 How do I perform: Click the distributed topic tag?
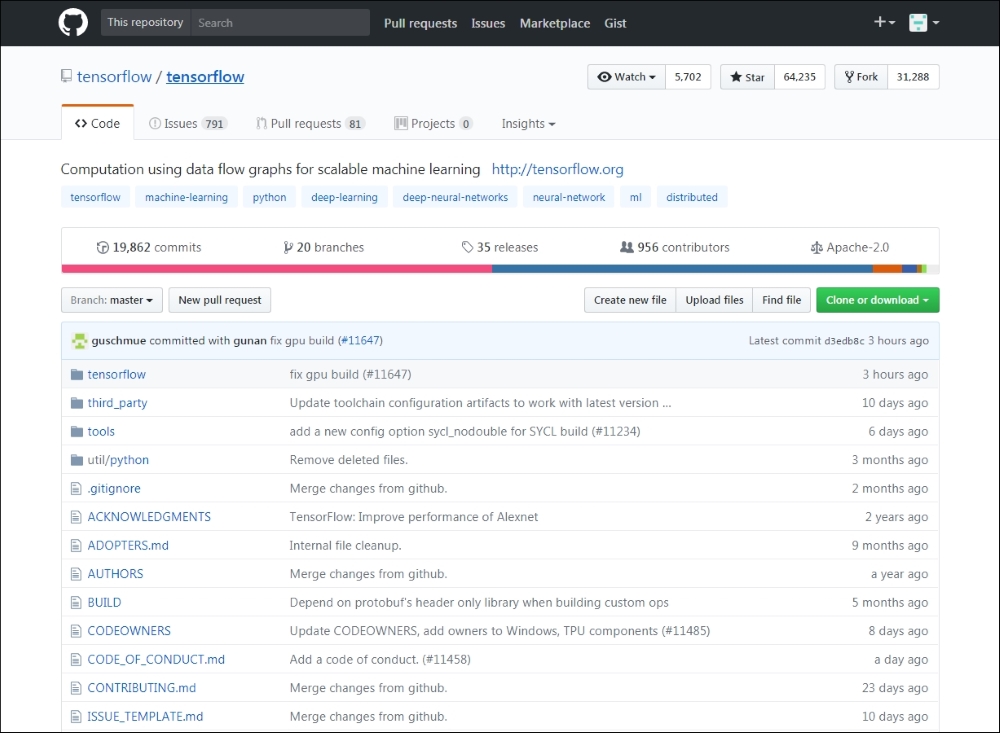[x=692, y=197]
